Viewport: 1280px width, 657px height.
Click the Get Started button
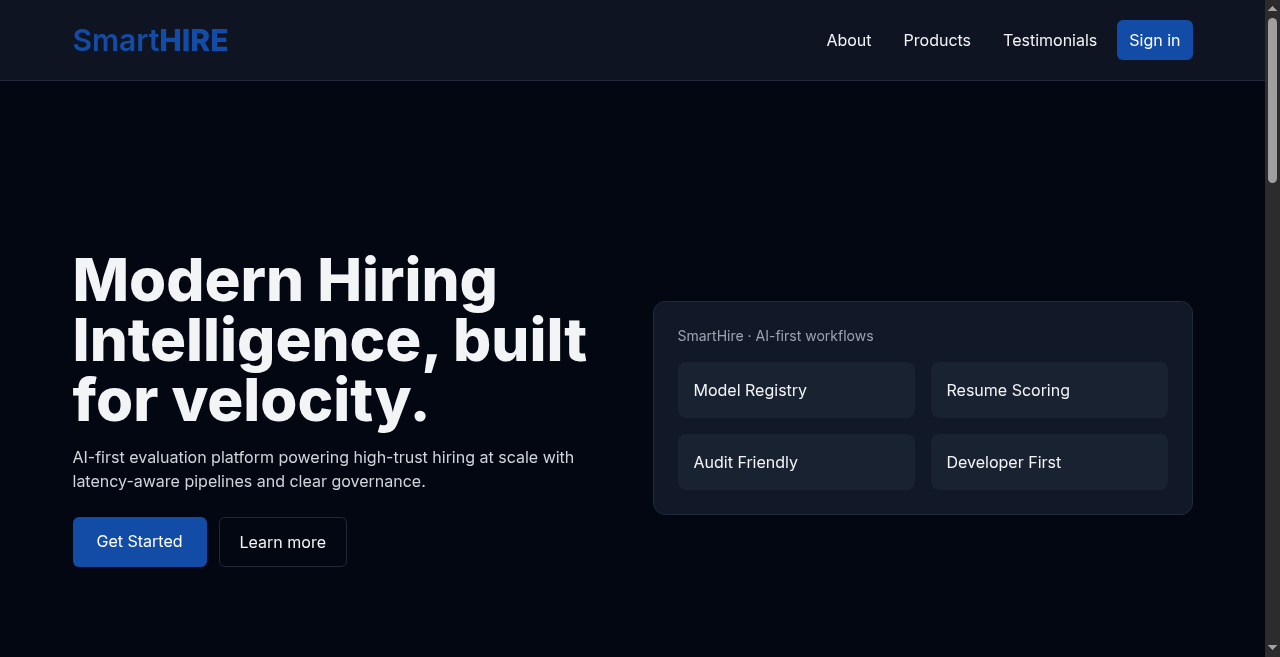point(140,542)
